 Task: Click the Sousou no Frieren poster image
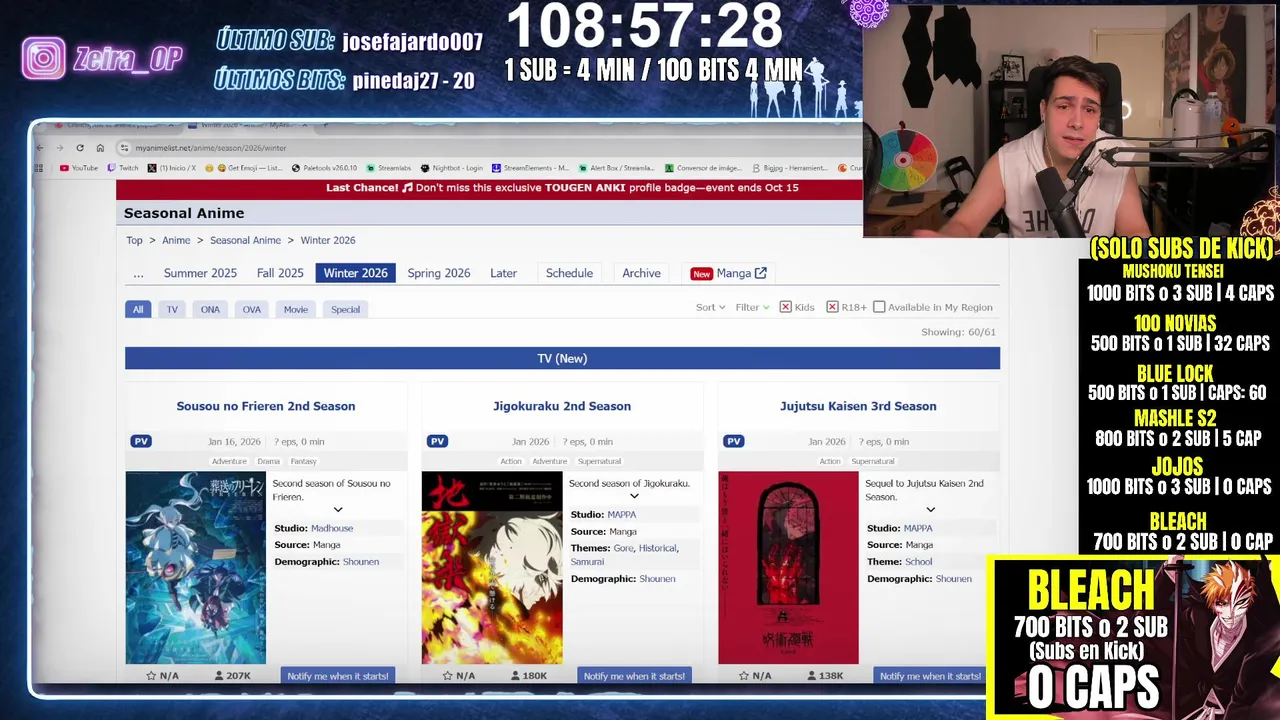point(196,568)
